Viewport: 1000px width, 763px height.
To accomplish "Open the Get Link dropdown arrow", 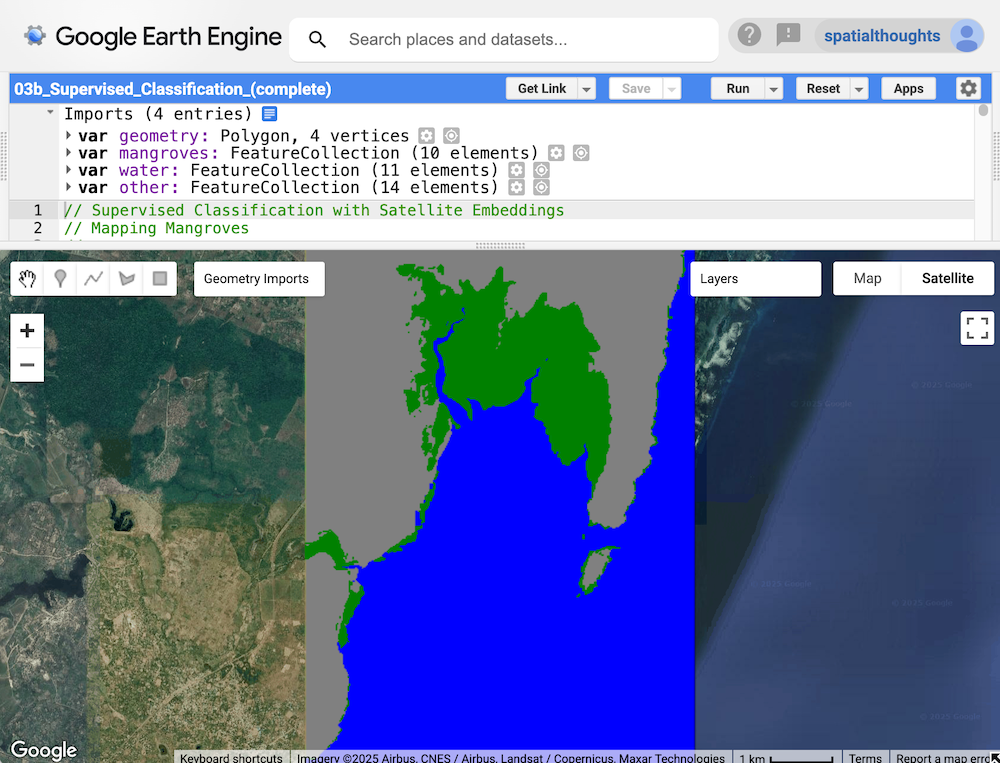I will point(587,89).
